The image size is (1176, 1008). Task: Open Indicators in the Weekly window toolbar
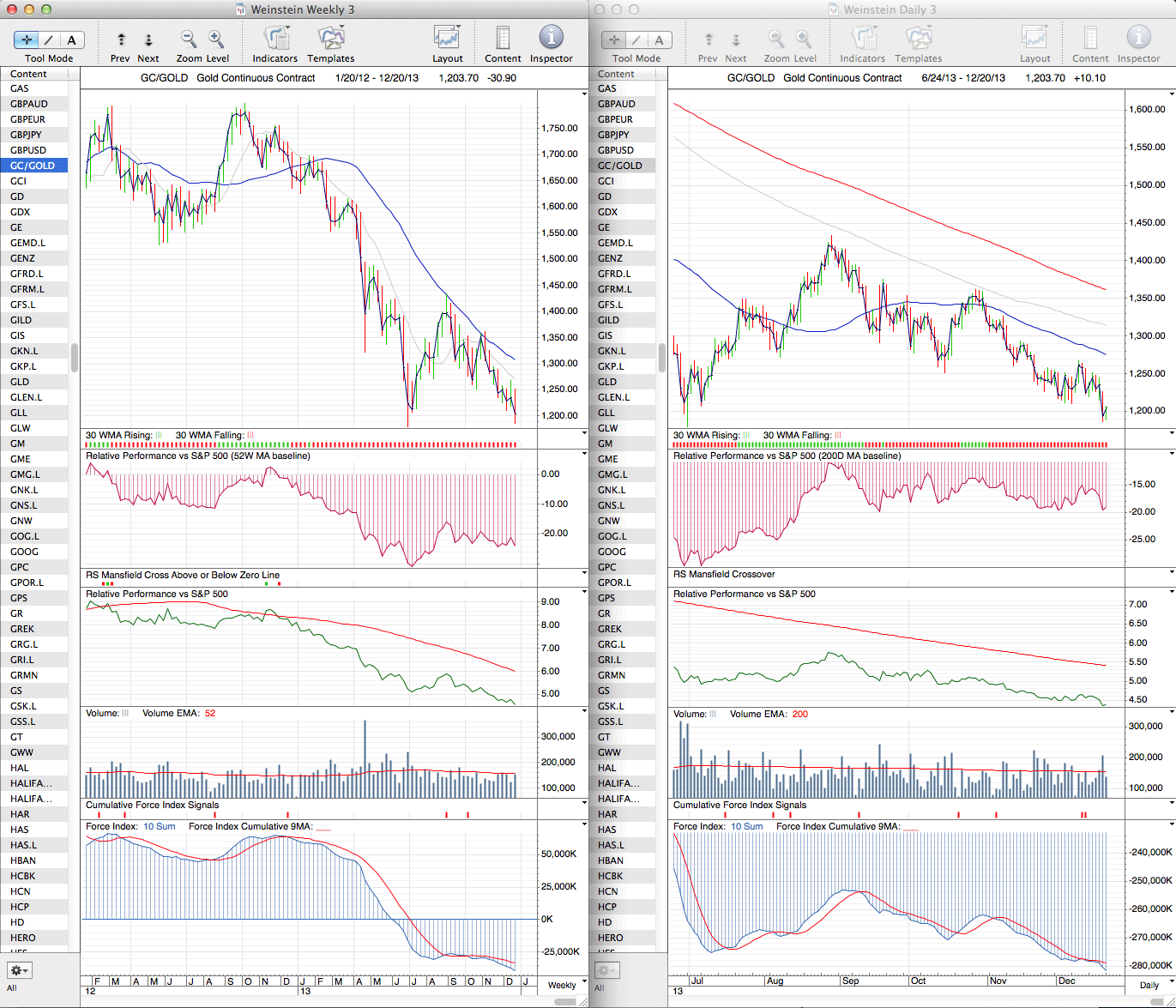[274, 39]
